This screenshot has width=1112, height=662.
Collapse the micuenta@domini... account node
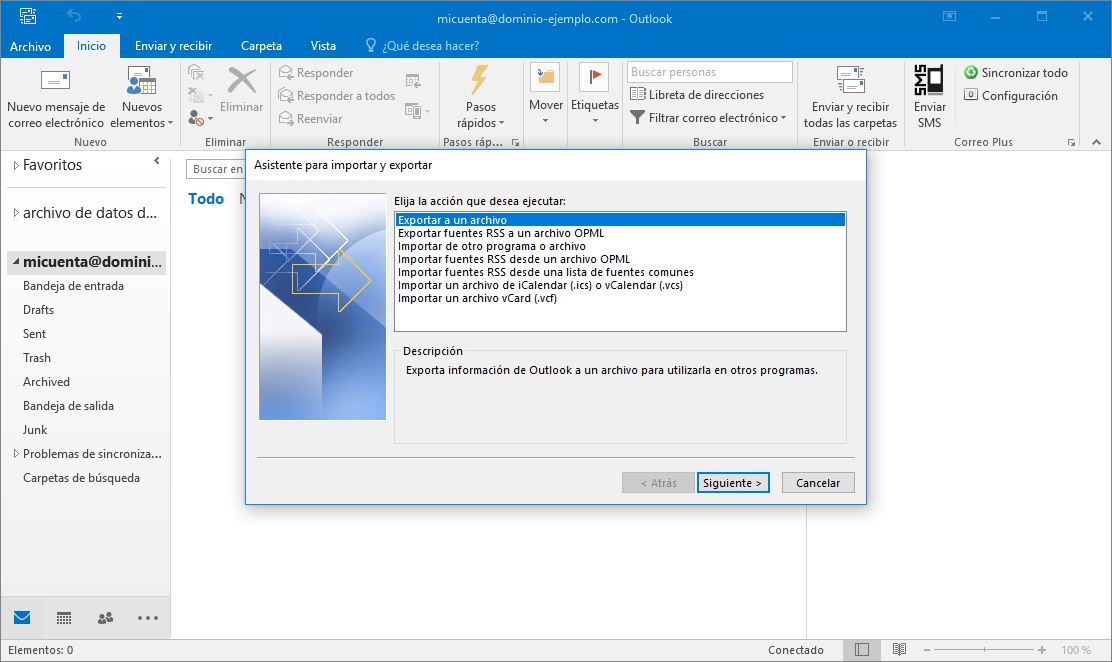coord(16,261)
